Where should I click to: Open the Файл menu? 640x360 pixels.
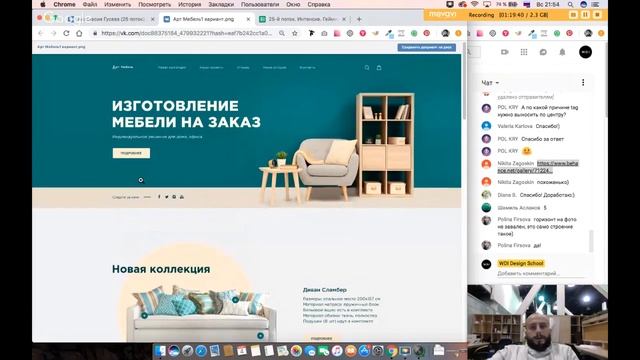(x=90, y=4)
